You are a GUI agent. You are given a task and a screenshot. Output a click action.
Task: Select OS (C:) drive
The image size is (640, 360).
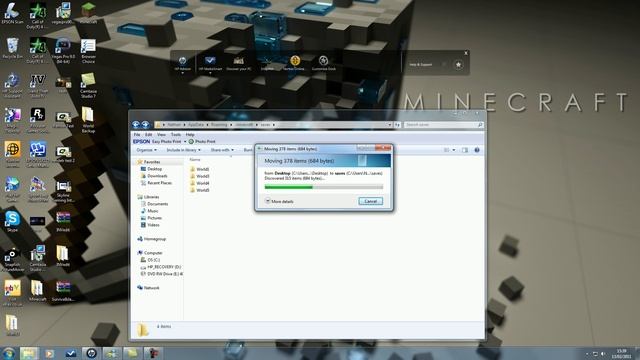pyautogui.click(x=153, y=260)
